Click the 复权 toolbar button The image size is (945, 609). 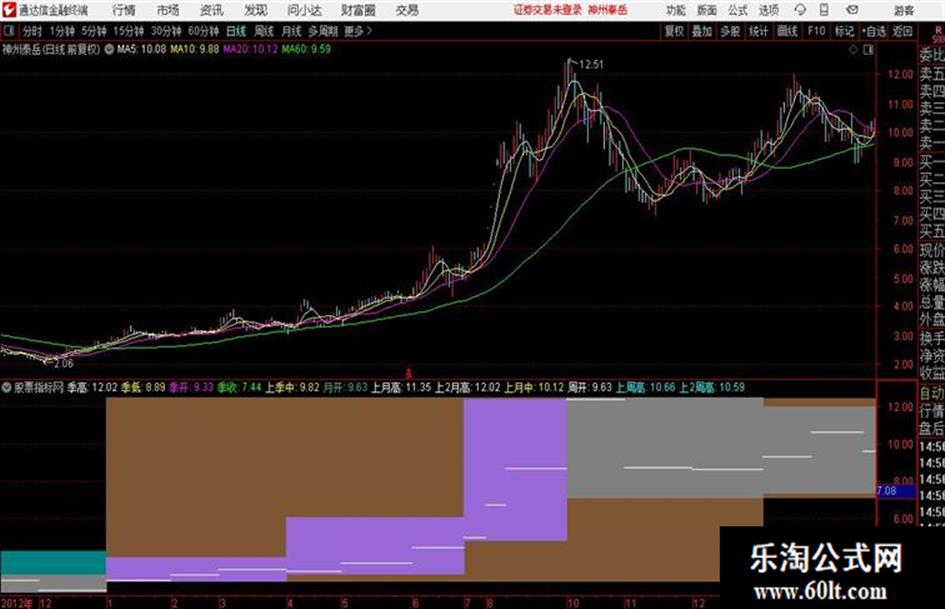(x=674, y=31)
